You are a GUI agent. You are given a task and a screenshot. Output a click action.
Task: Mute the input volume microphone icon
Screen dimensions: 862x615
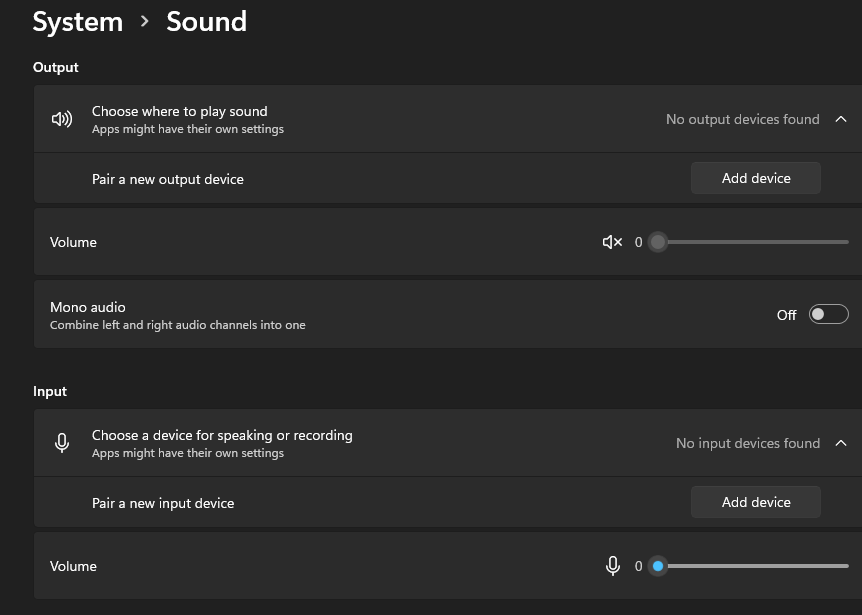pos(613,566)
